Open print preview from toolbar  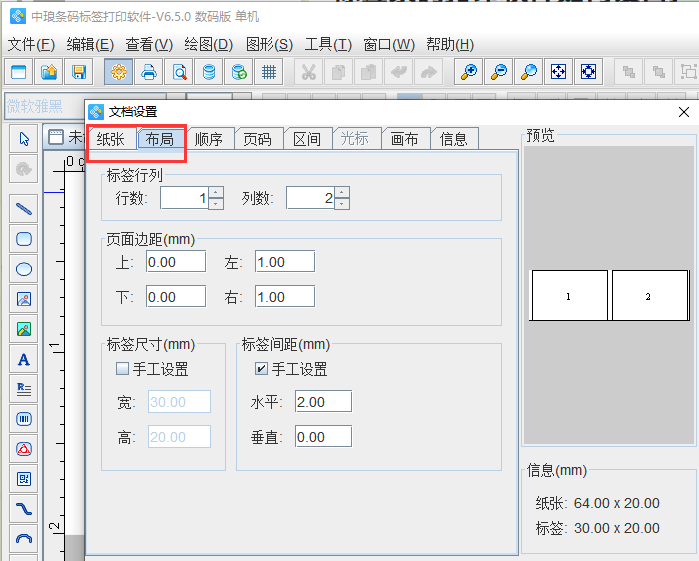[x=179, y=72]
